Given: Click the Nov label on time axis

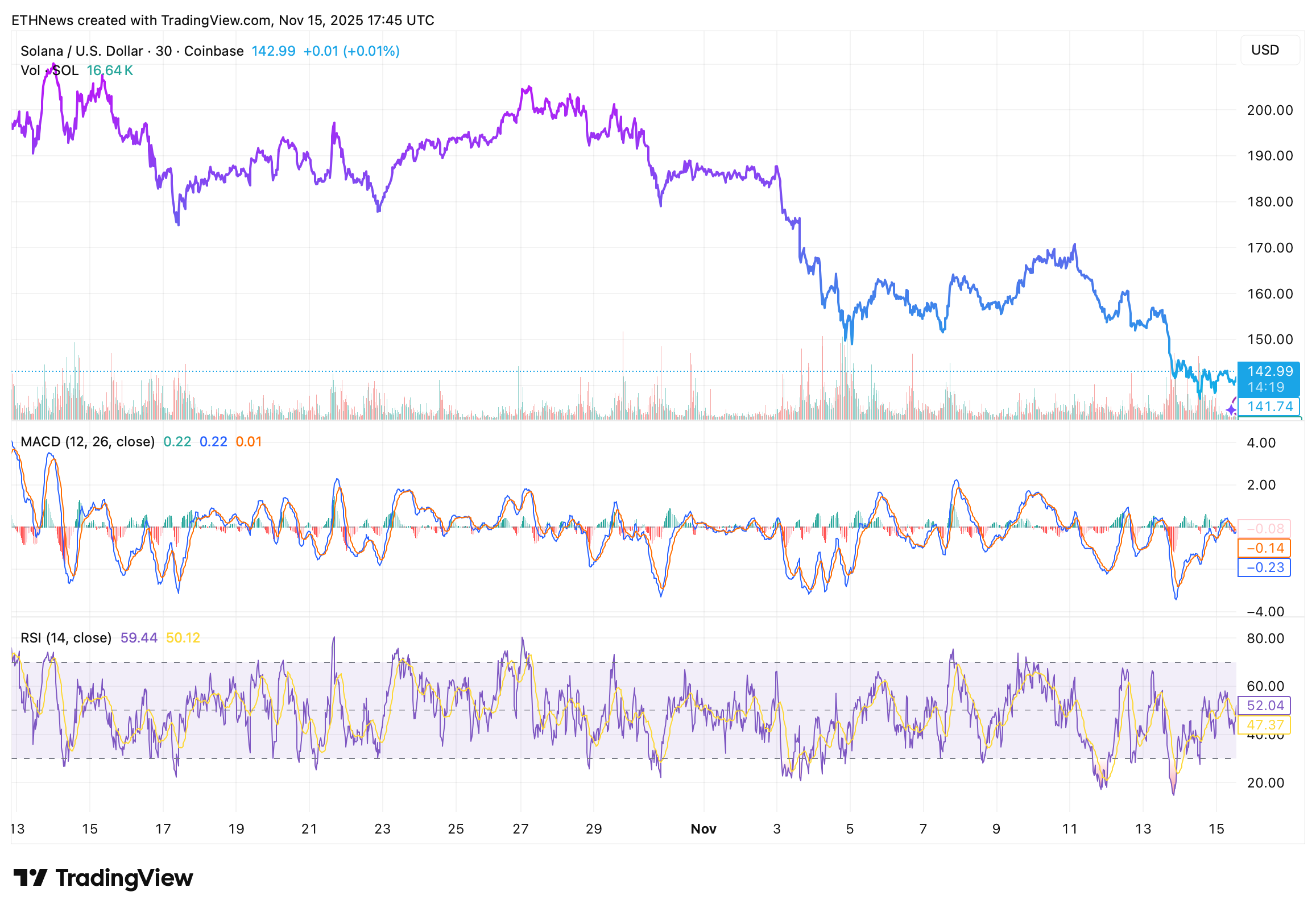Looking at the screenshot, I should pos(703,828).
